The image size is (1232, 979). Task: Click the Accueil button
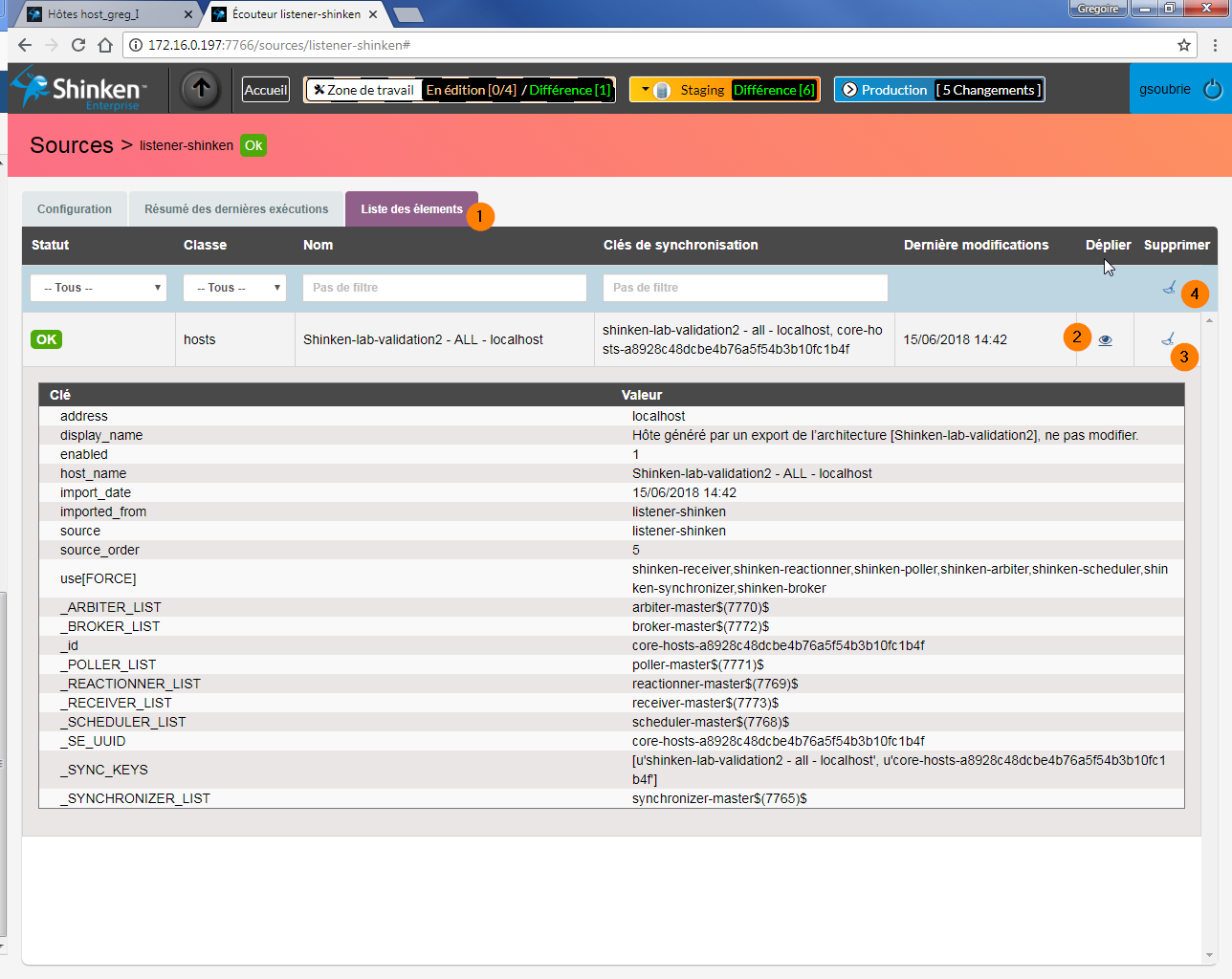(x=265, y=90)
